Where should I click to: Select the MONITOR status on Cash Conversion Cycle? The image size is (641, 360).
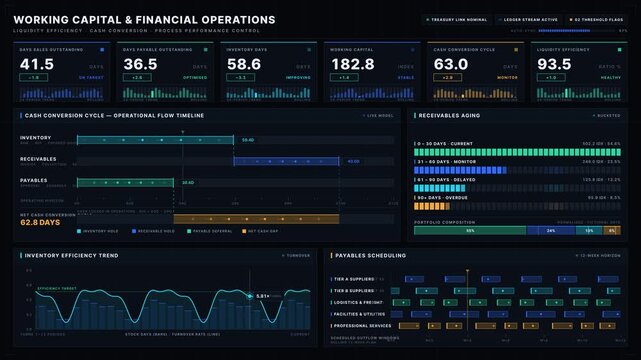(507, 77)
